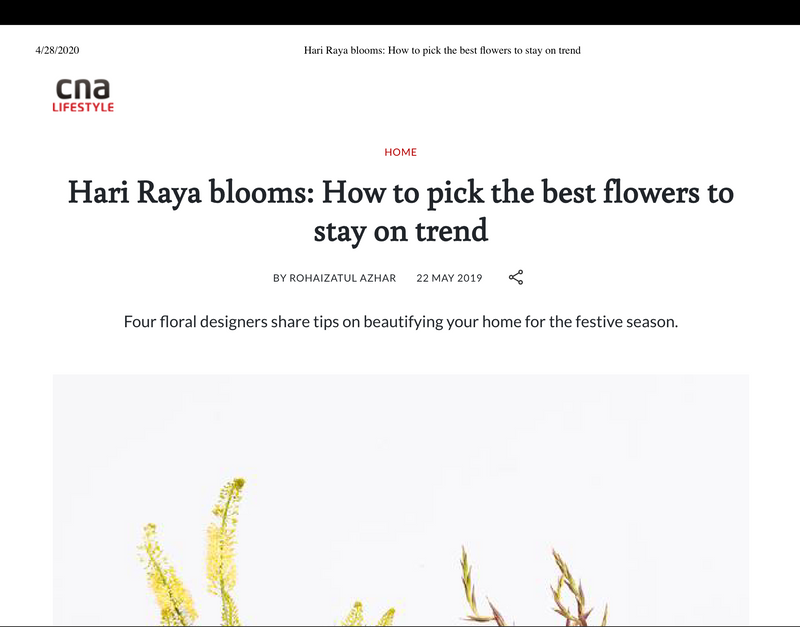Open the HOME category link
The width and height of the screenshot is (800, 627).
pos(401,152)
